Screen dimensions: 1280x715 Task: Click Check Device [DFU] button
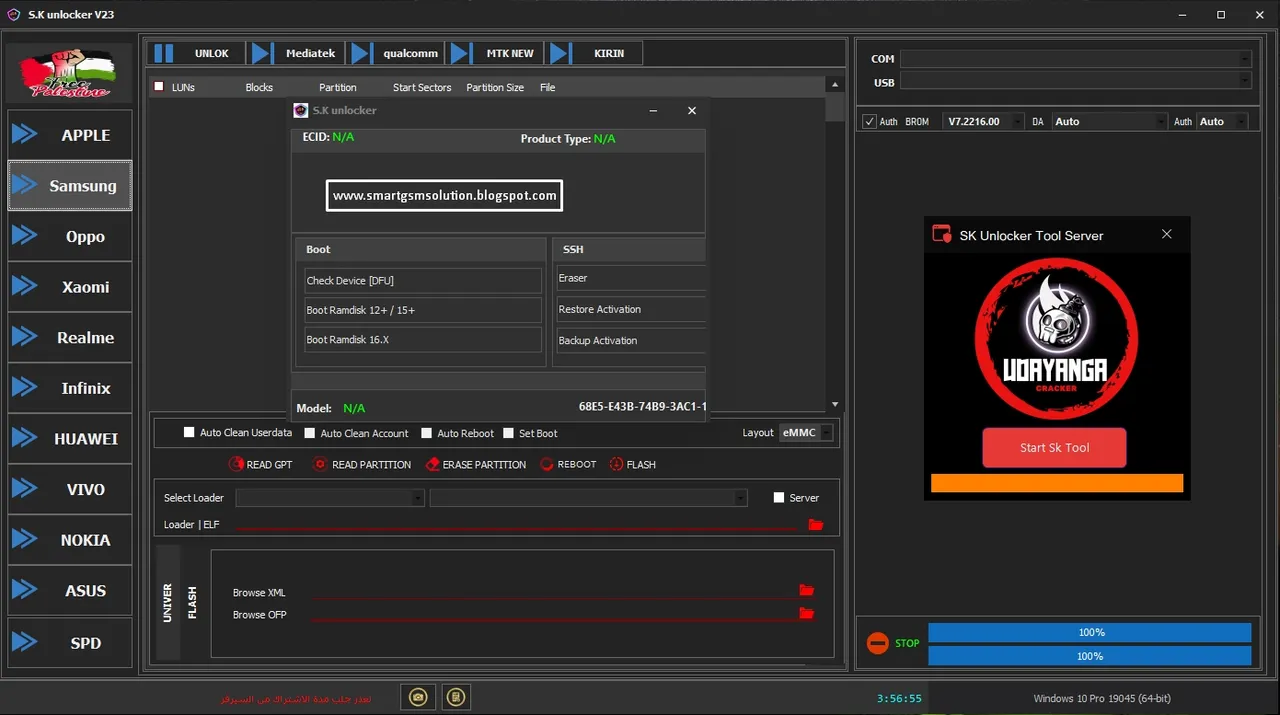[x=422, y=280]
